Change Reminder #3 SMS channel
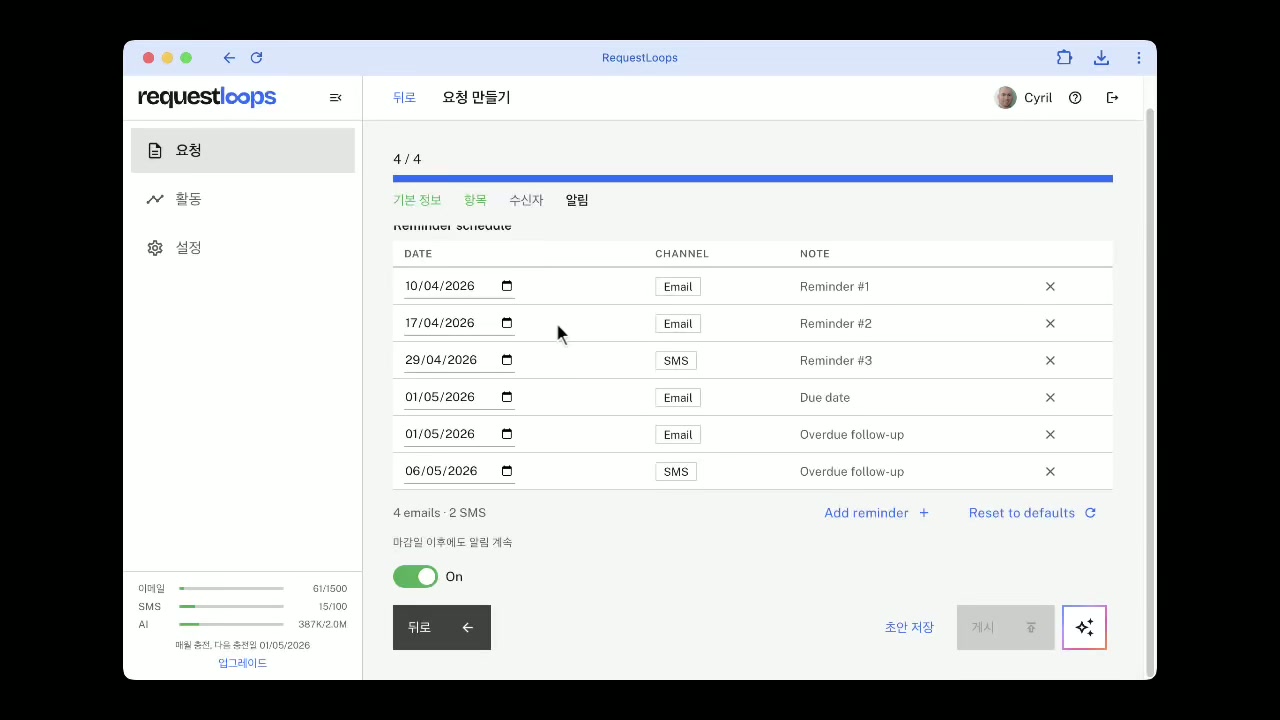The height and width of the screenshot is (720, 1280). click(675, 361)
